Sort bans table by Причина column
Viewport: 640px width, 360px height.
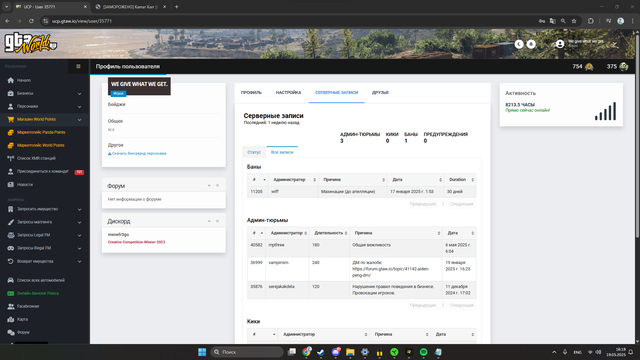352,180
